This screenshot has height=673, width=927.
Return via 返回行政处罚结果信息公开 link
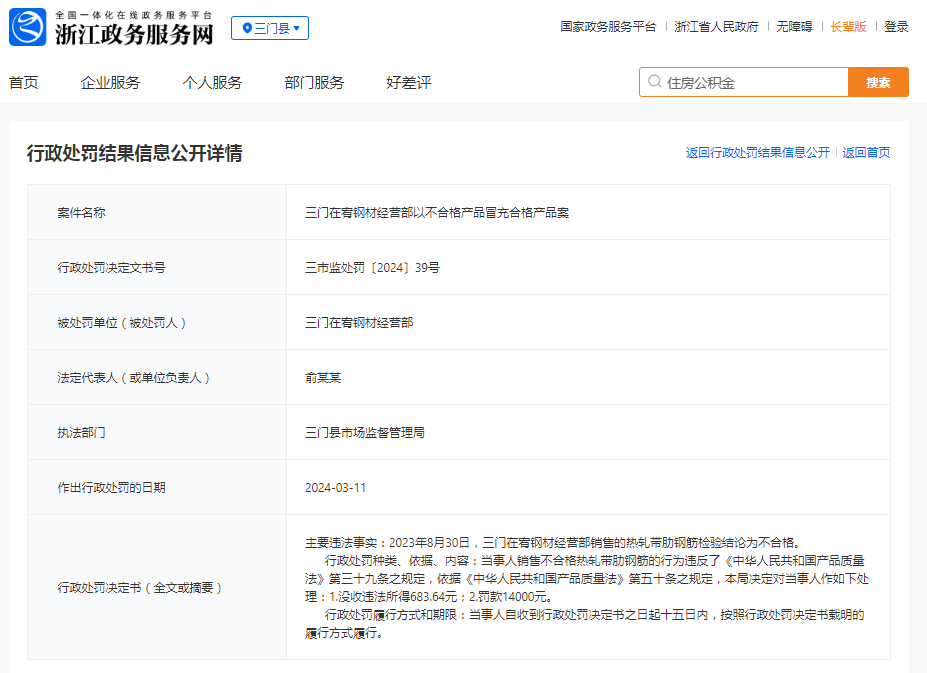(x=757, y=153)
